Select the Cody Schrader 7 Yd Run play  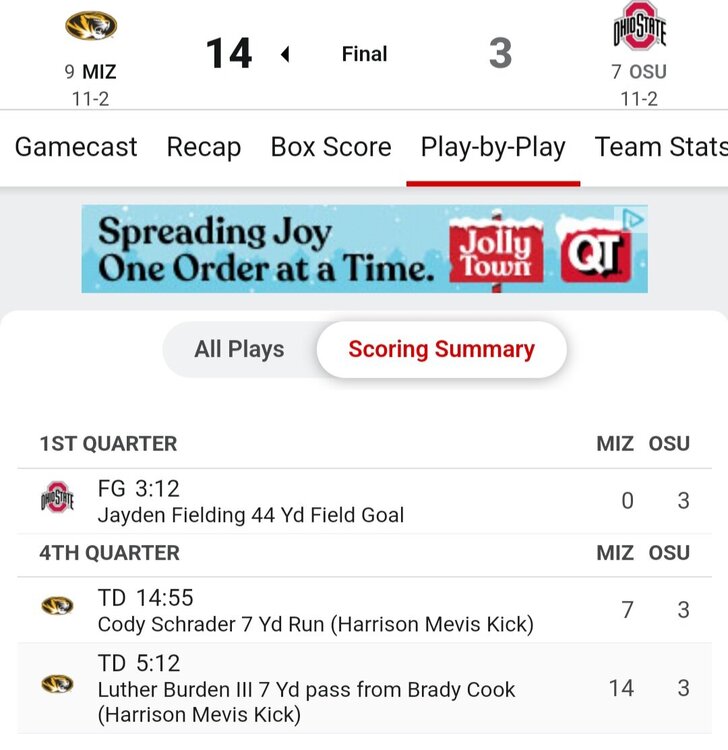click(315, 624)
